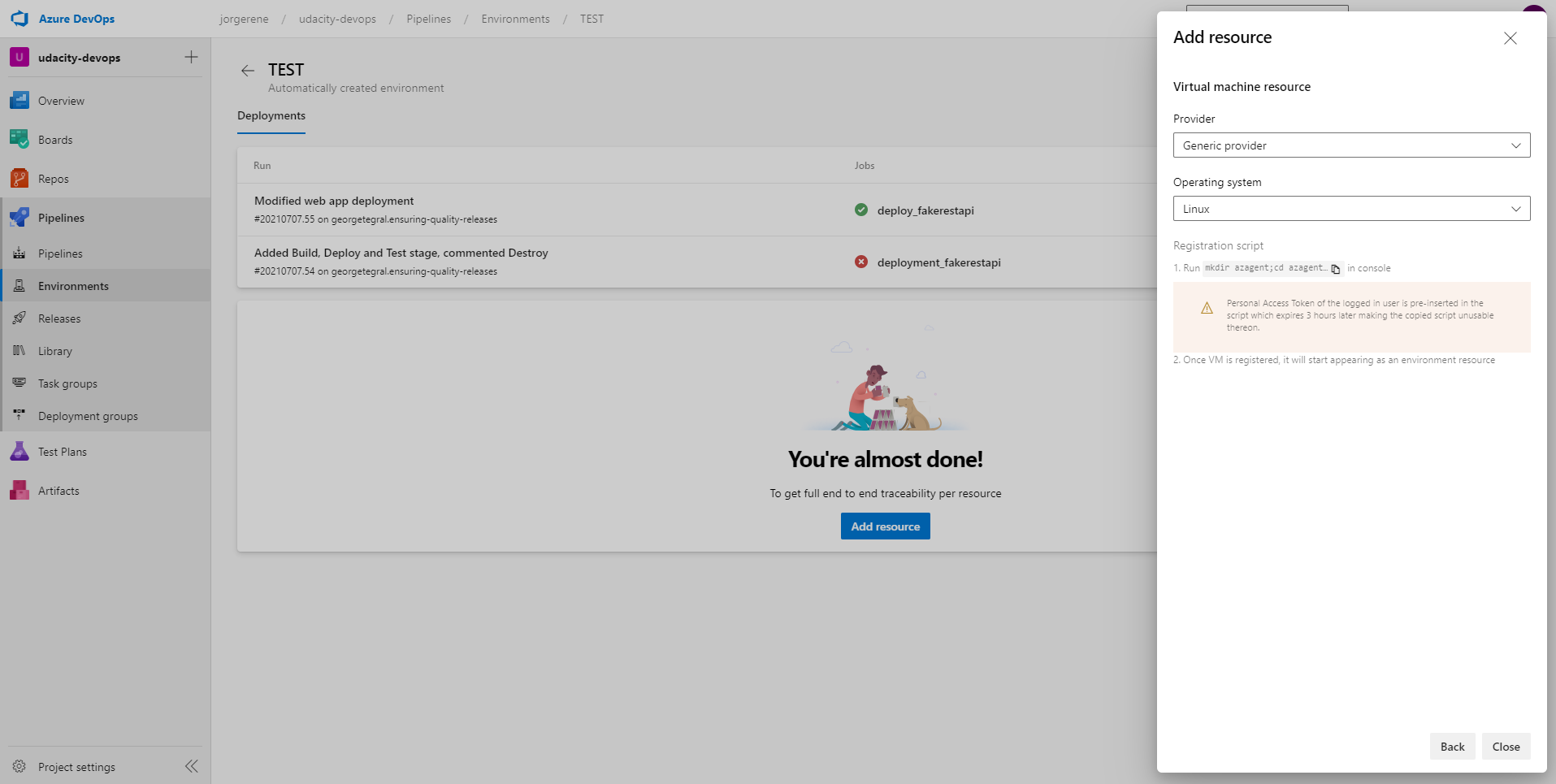This screenshot has width=1556, height=784.
Task: Click the Pipelines breadcrumb
Action: pos(429,19)
